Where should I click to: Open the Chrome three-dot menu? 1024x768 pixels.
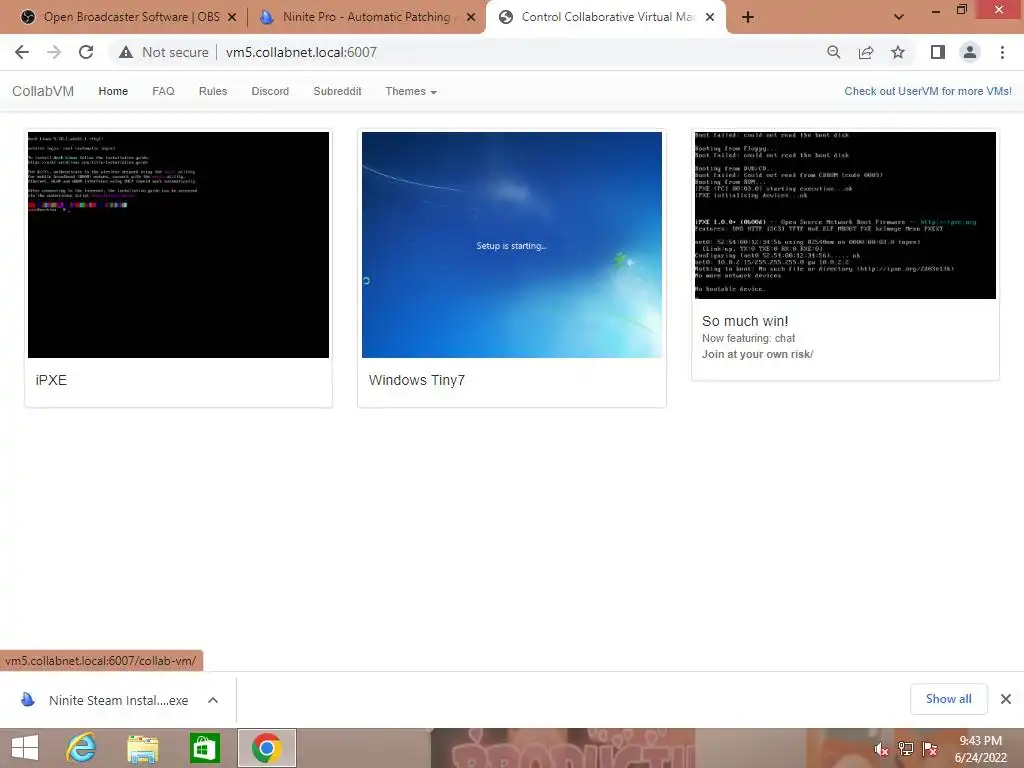(1002, 52)
